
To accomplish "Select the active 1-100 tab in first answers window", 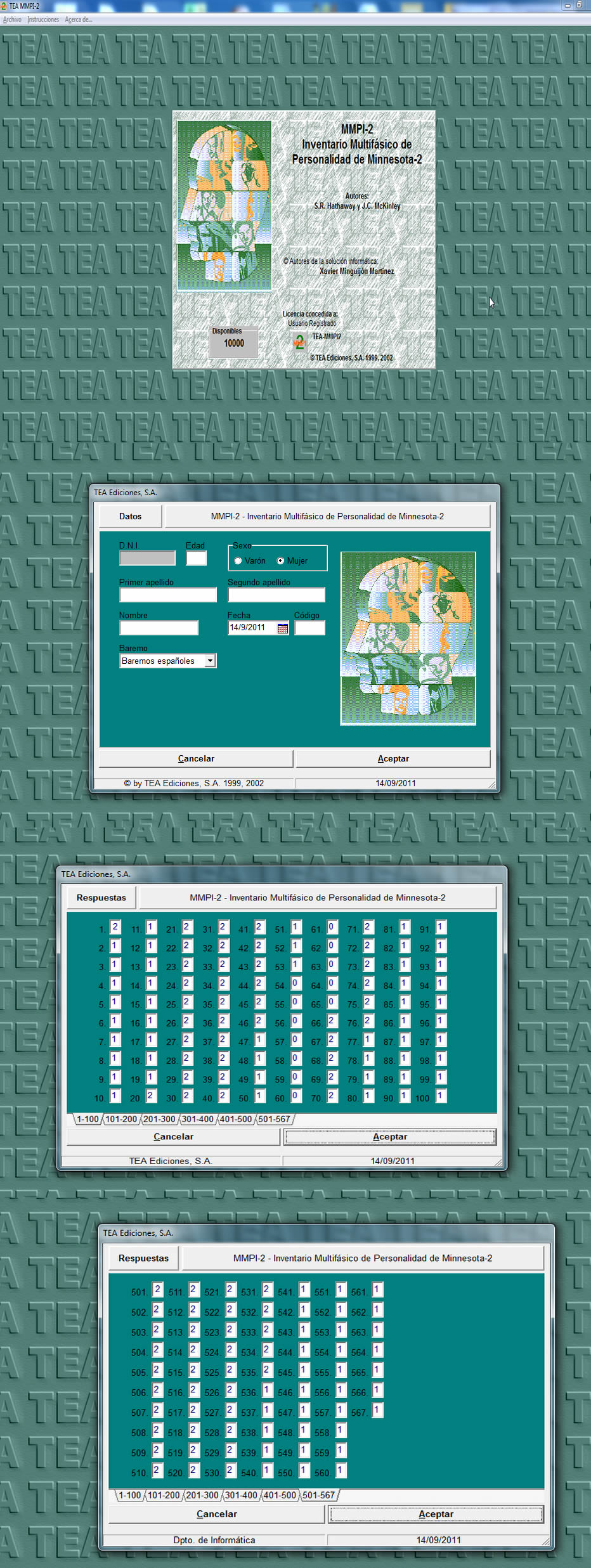I will pos(88,1119).
